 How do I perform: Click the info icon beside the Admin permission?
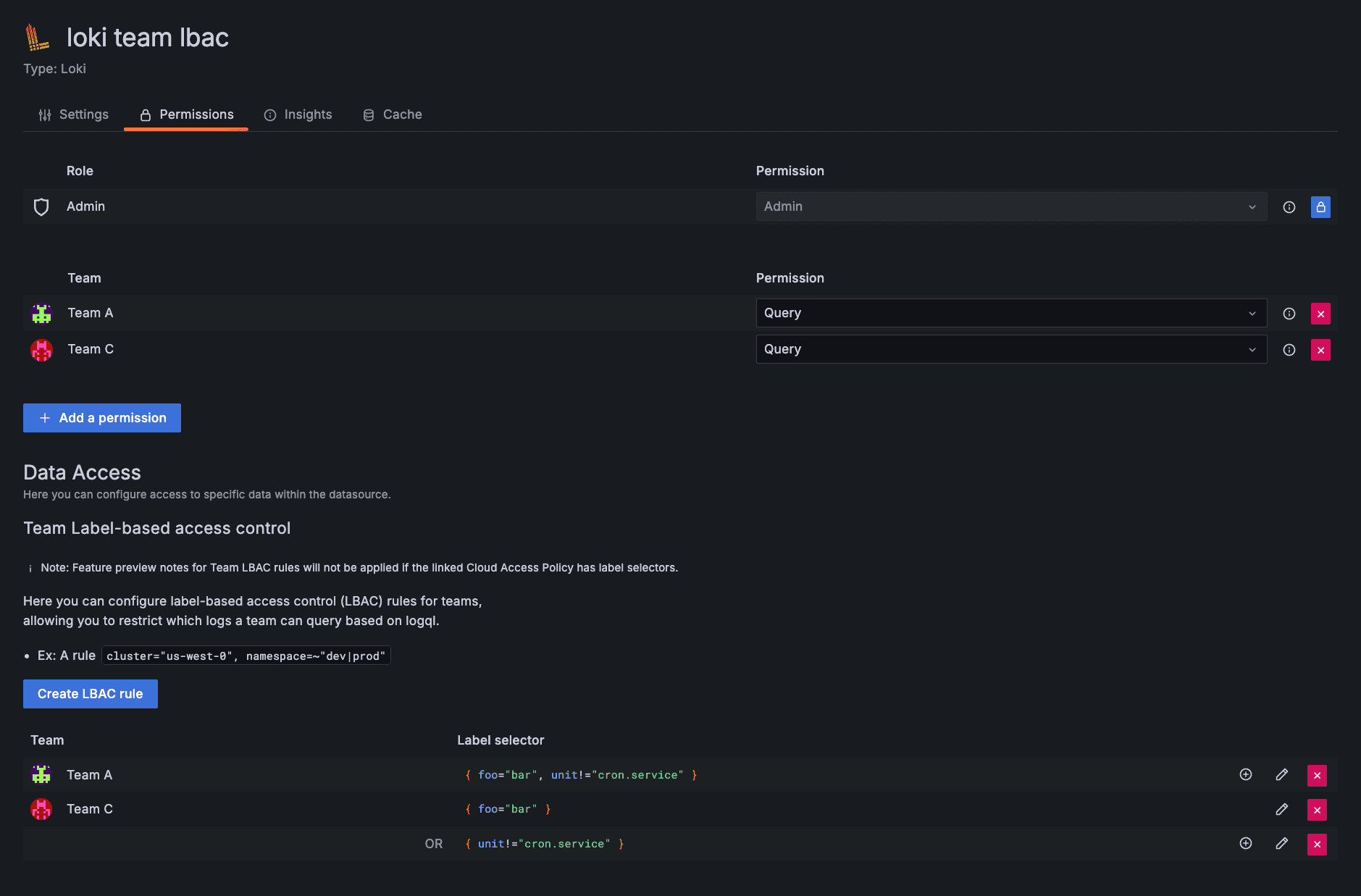coord(1289,206)
